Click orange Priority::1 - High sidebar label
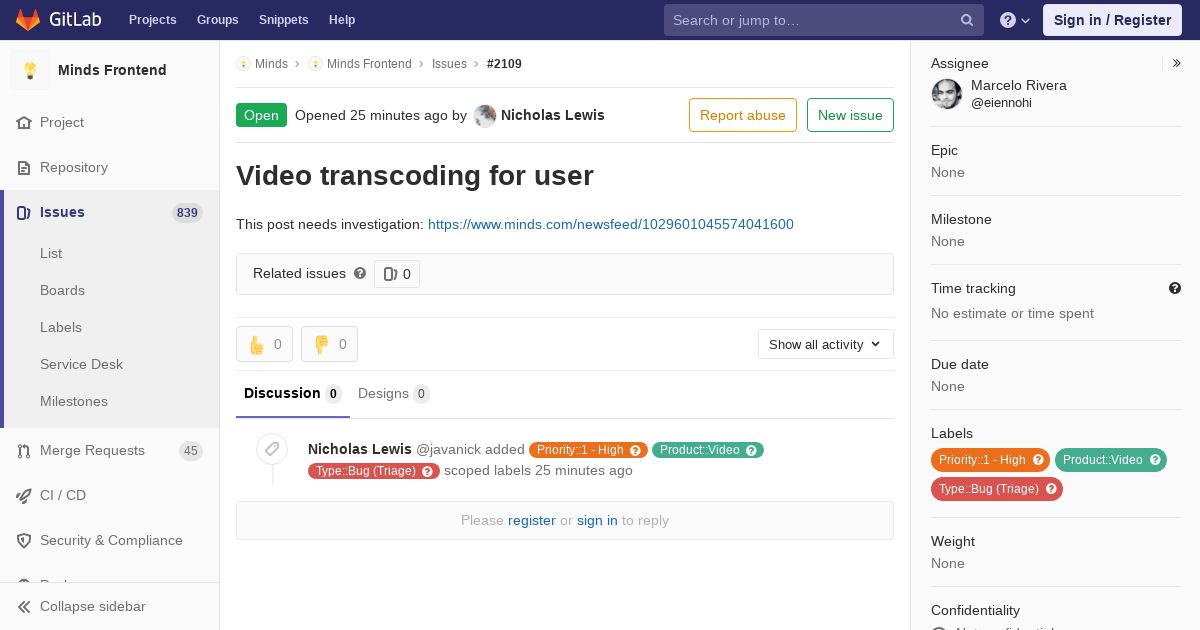This screenshot has height=630, width=1200. (990, 460)
